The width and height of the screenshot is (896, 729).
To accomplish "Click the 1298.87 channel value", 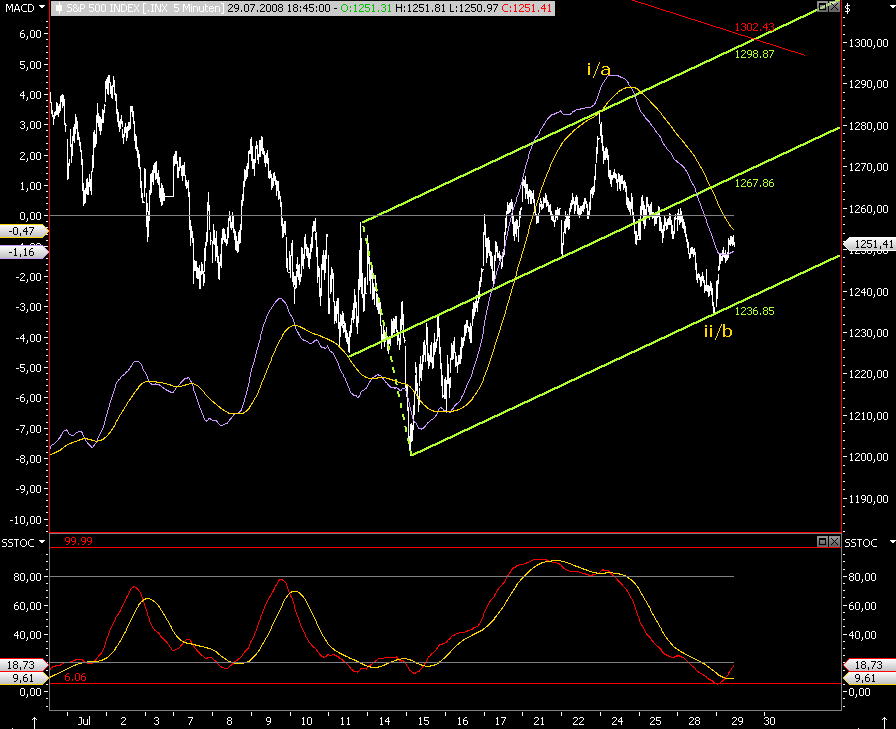I will click(754, 54).
